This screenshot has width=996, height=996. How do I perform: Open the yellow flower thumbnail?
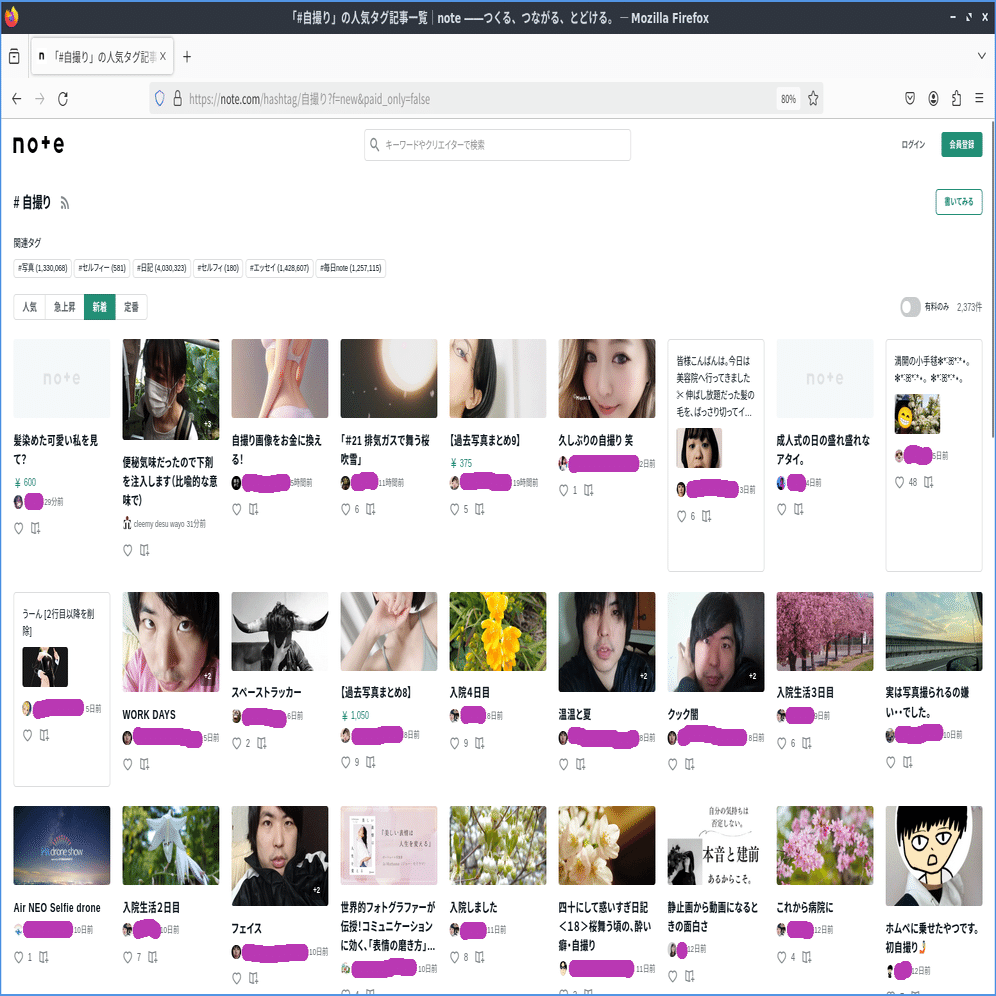coord(497,631)
